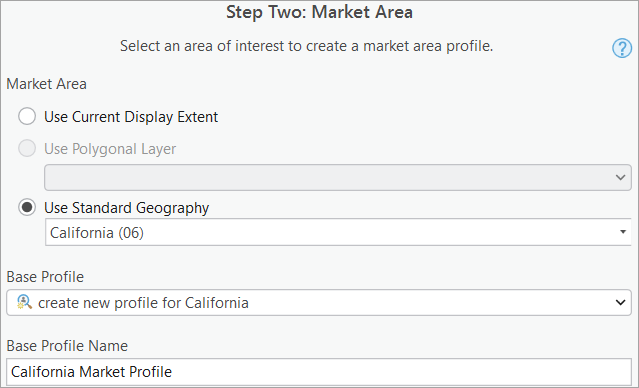This screenshot has height=388, width=639.
Task: Click the profile magnifier icon in Base Profile
Action: (x=24, y=302)
